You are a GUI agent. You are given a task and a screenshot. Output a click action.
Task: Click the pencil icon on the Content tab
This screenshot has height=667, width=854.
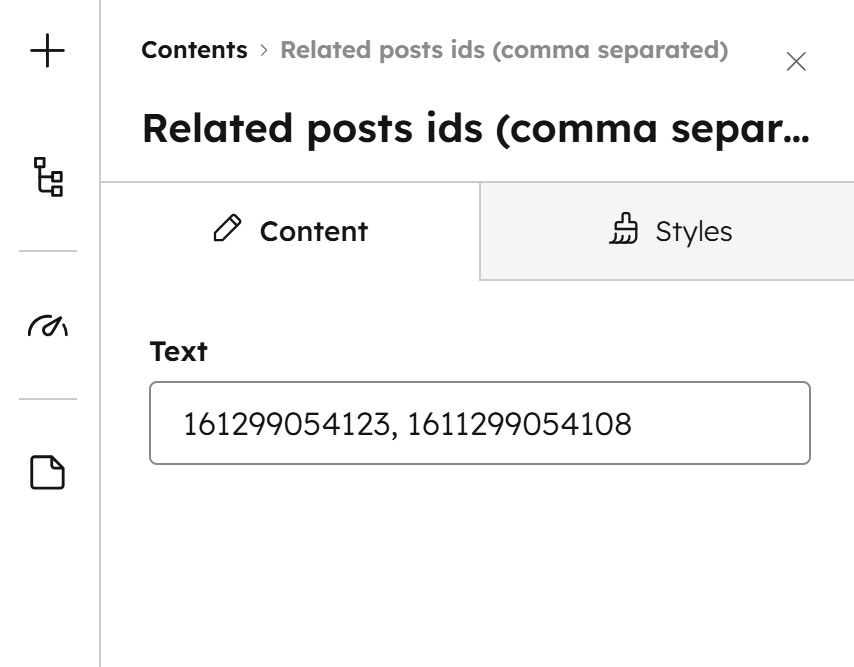pos(229,231)
